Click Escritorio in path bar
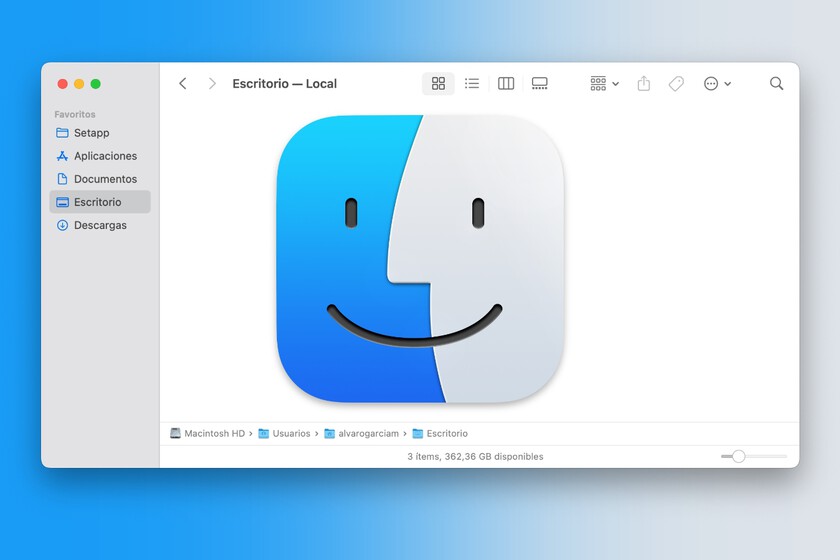 pos(440,434)
